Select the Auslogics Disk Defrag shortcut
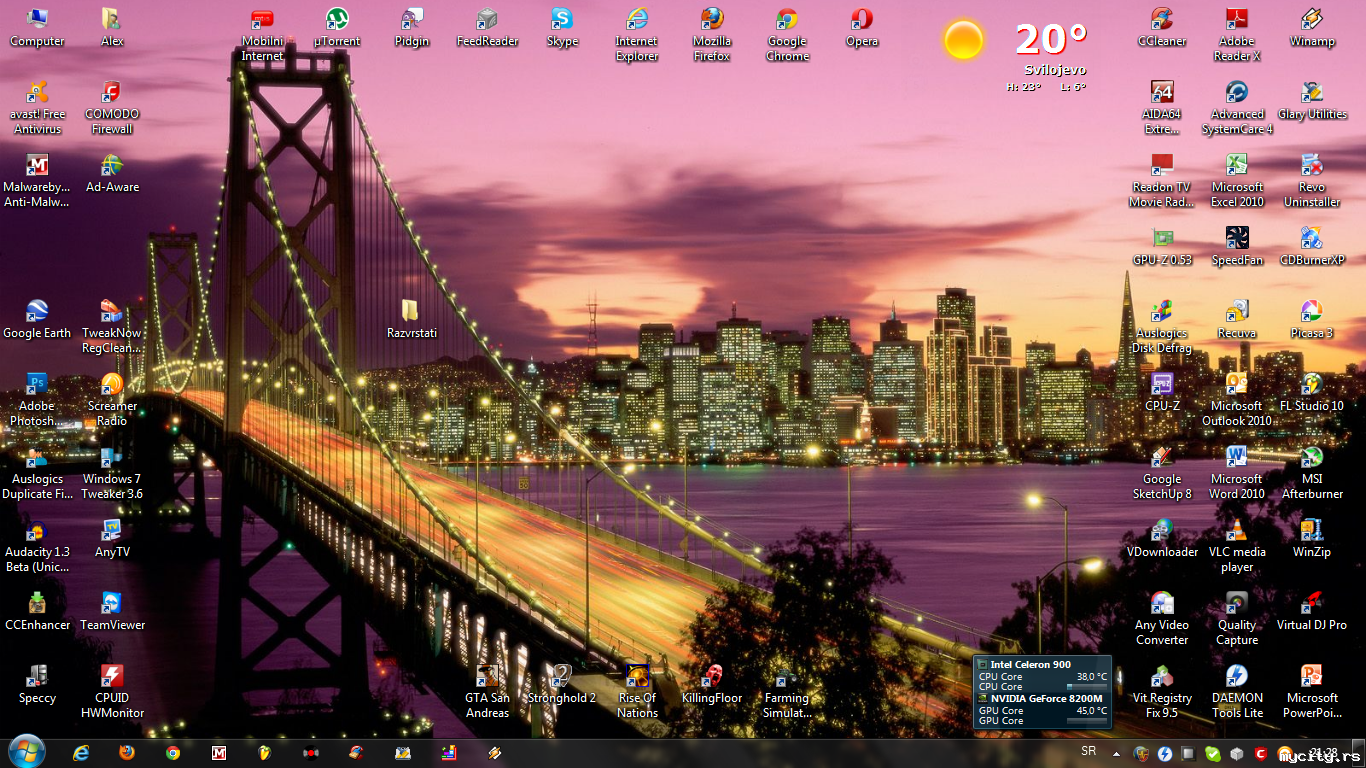Image resolution: width=1366 pixels, height=768 pixels. point(1162,327)
